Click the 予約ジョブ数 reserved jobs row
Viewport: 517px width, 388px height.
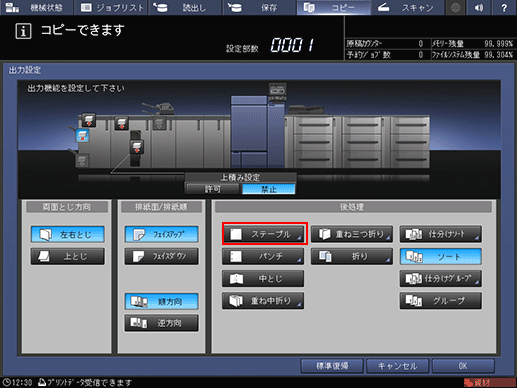tap(387, 55)
